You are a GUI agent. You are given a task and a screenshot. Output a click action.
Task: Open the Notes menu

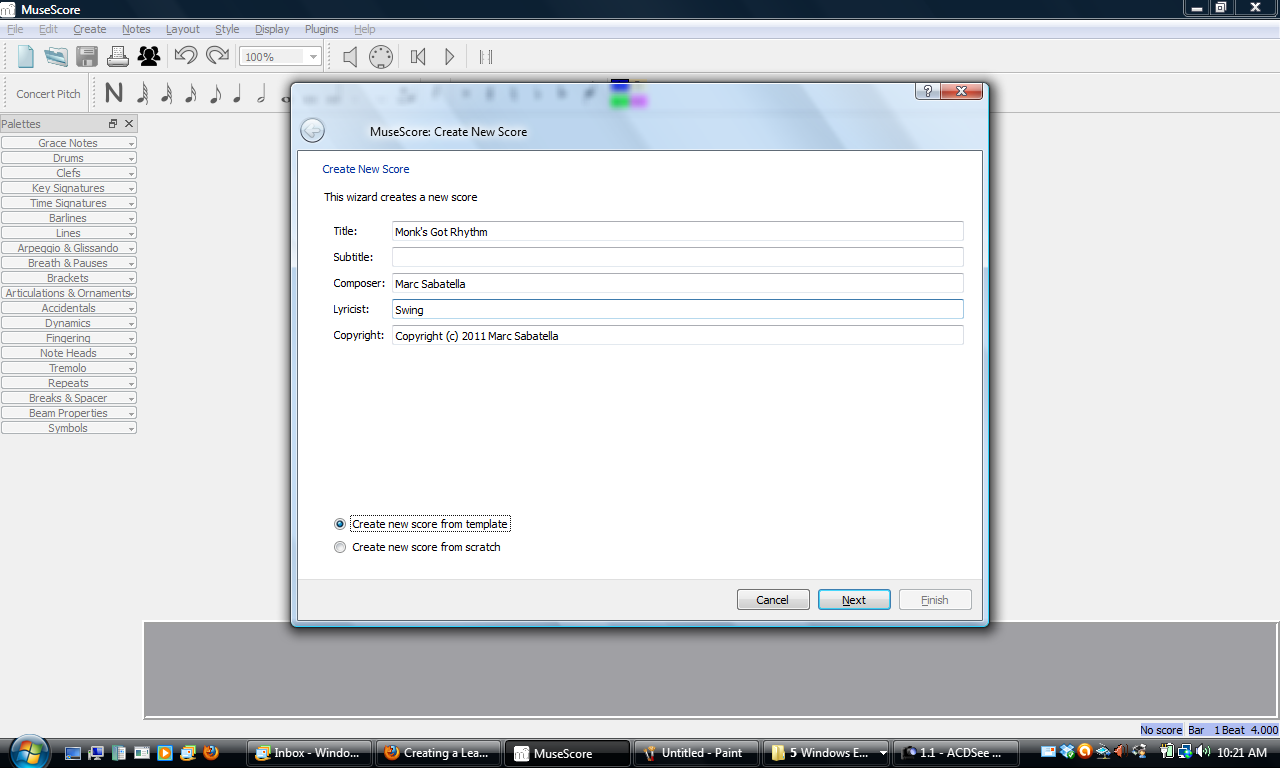coord(136,29)
